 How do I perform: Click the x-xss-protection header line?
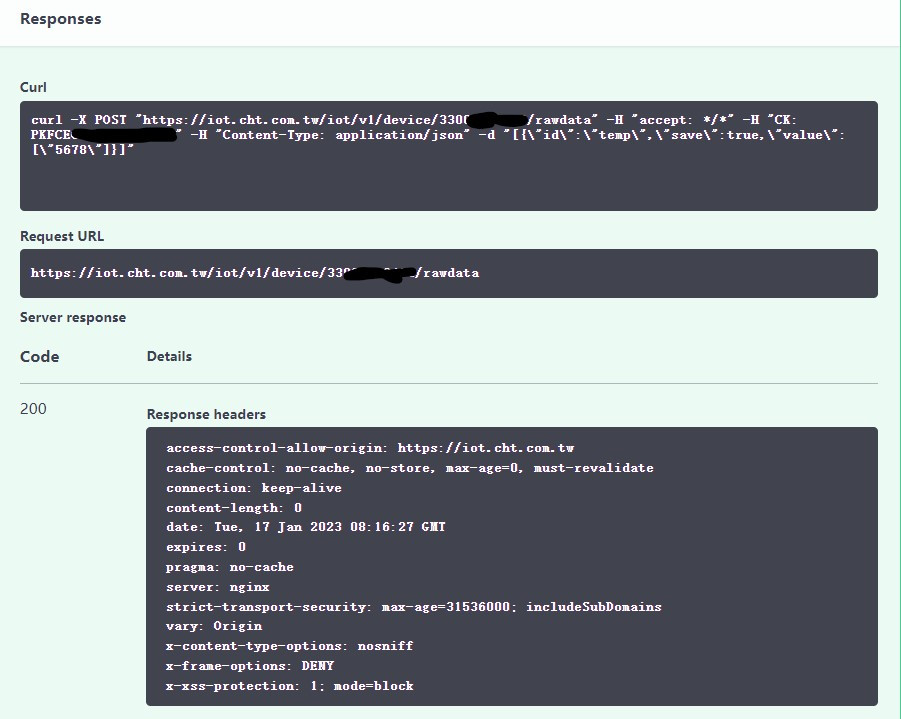(x=290, y=686)
